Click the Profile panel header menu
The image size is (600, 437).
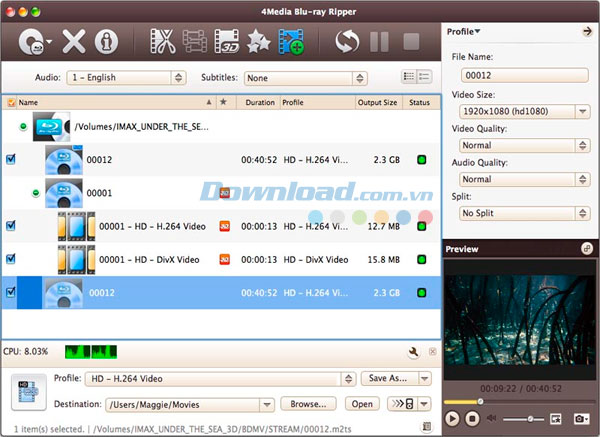point(463,32)
